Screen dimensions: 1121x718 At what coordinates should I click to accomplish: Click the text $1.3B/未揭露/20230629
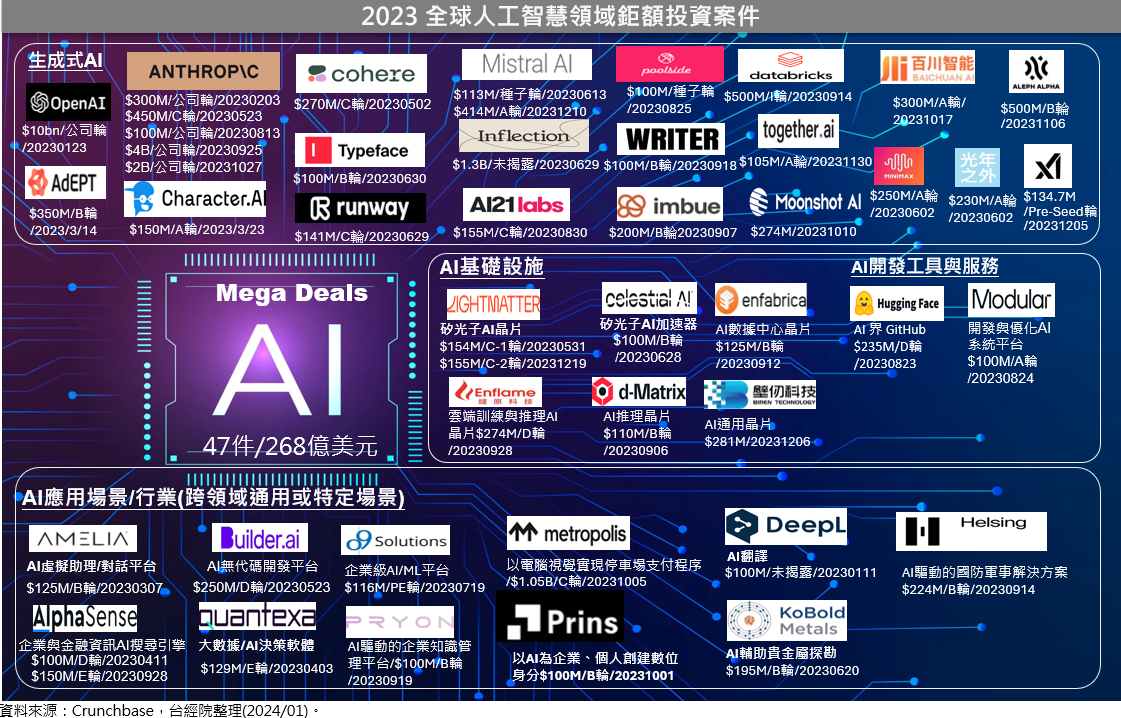(525, 164)
